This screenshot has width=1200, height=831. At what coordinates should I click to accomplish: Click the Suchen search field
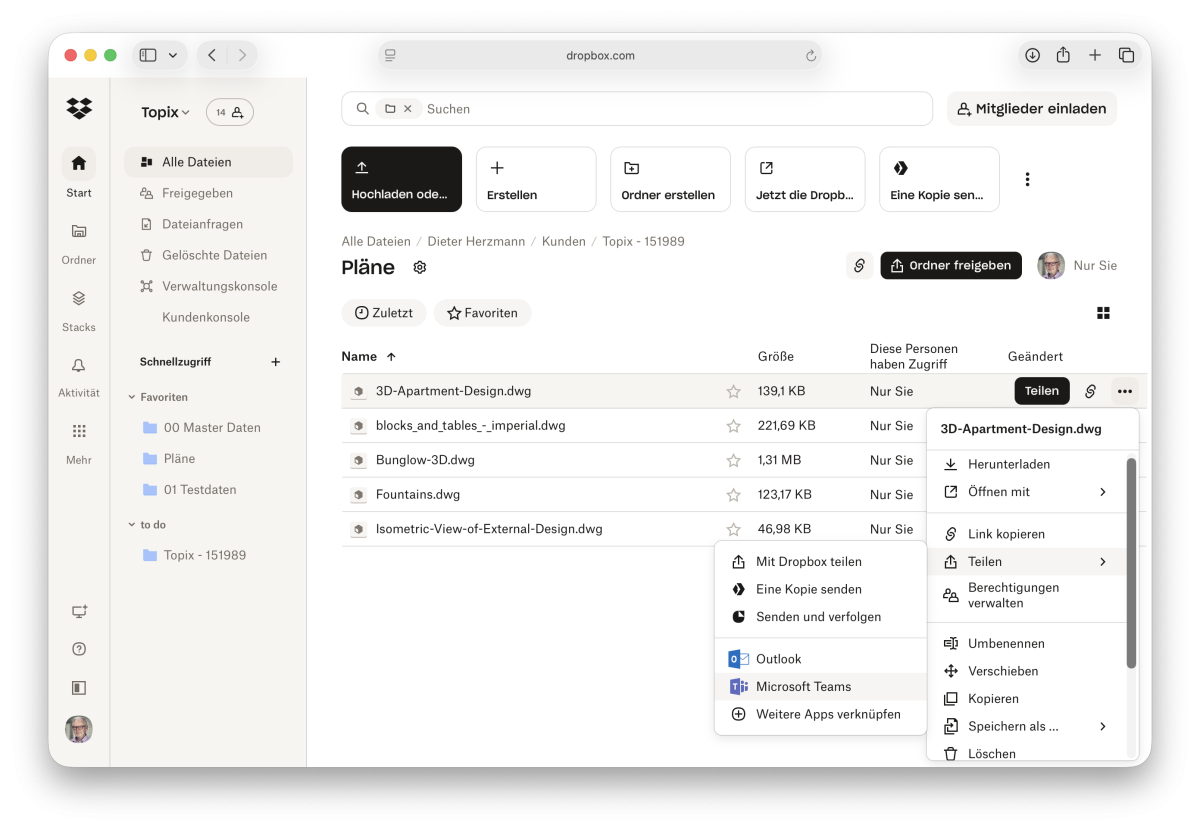[x=637, y=109]
